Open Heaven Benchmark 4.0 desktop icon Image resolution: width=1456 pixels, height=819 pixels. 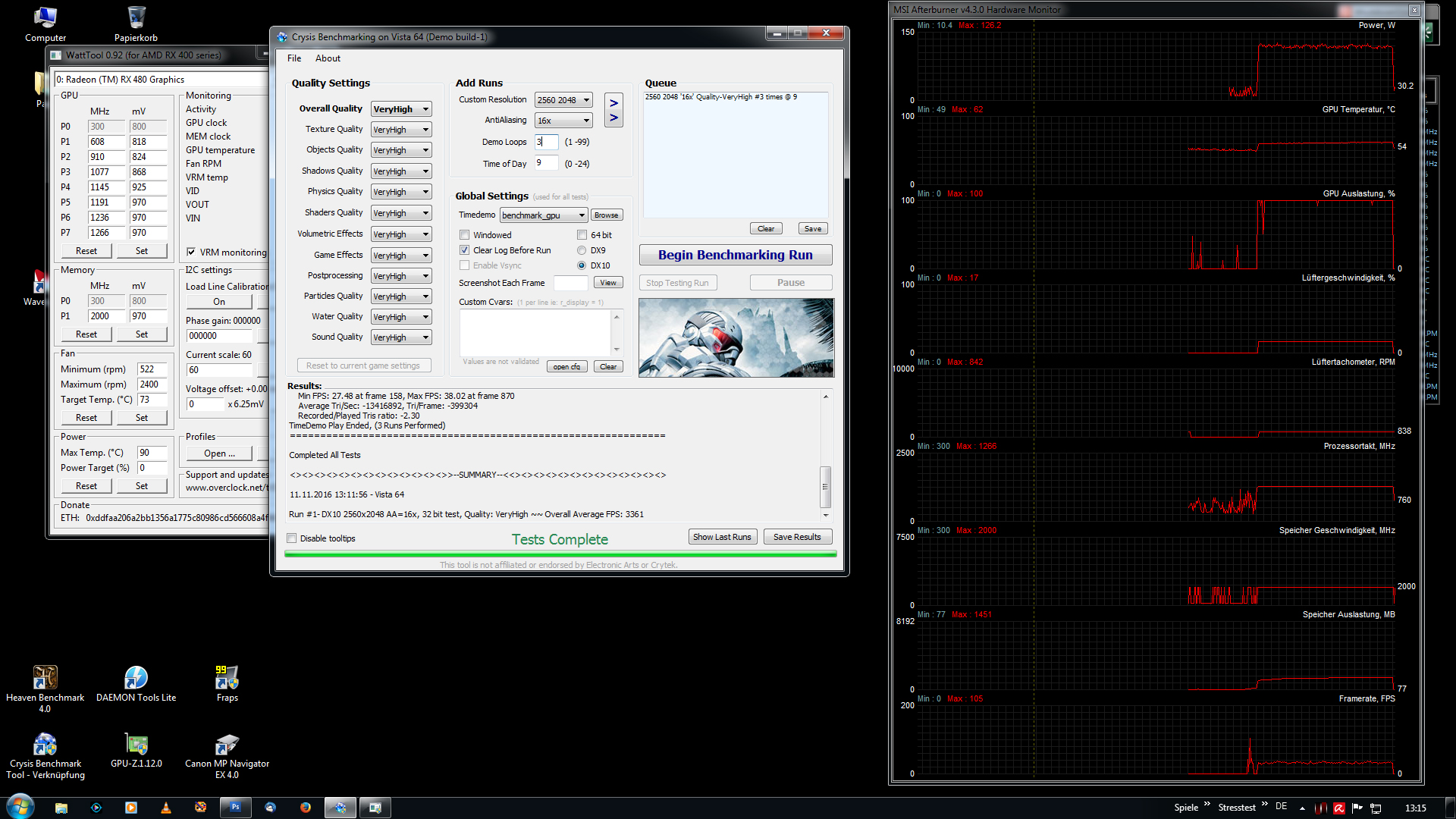click(x=45, y=678)
